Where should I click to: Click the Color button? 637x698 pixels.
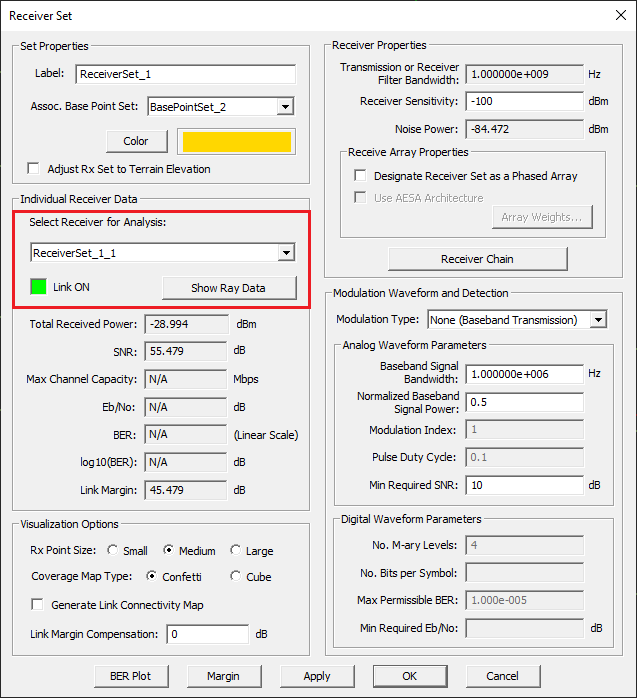[137, 141]
